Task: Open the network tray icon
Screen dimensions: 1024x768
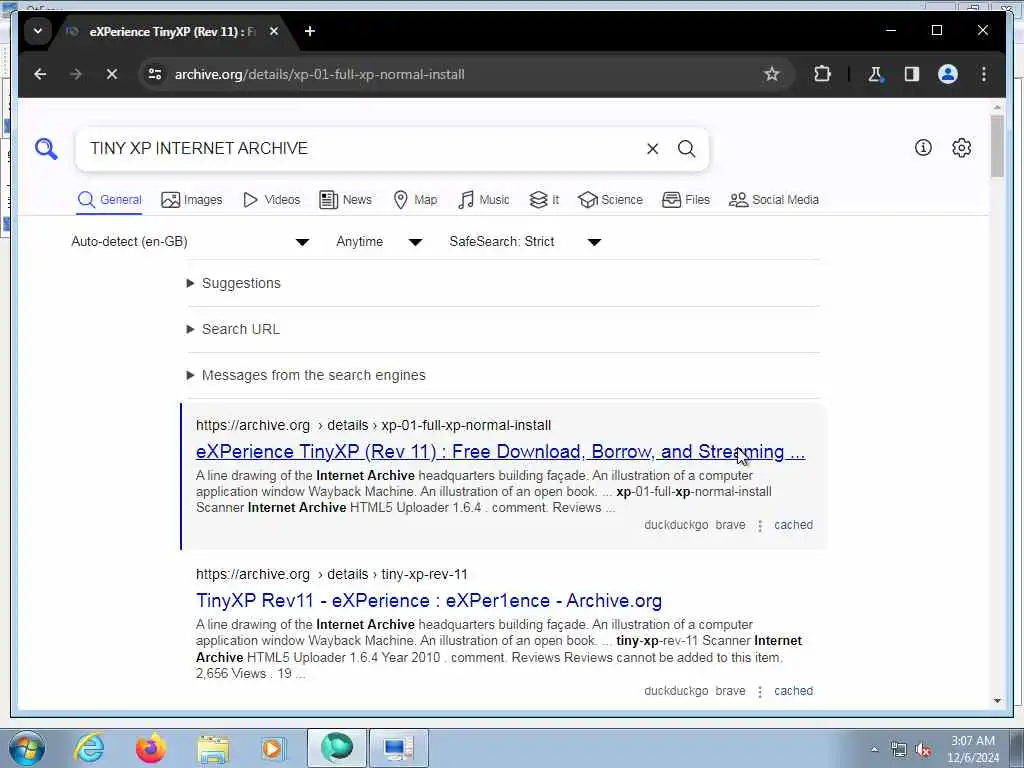Action: (899, 750)
